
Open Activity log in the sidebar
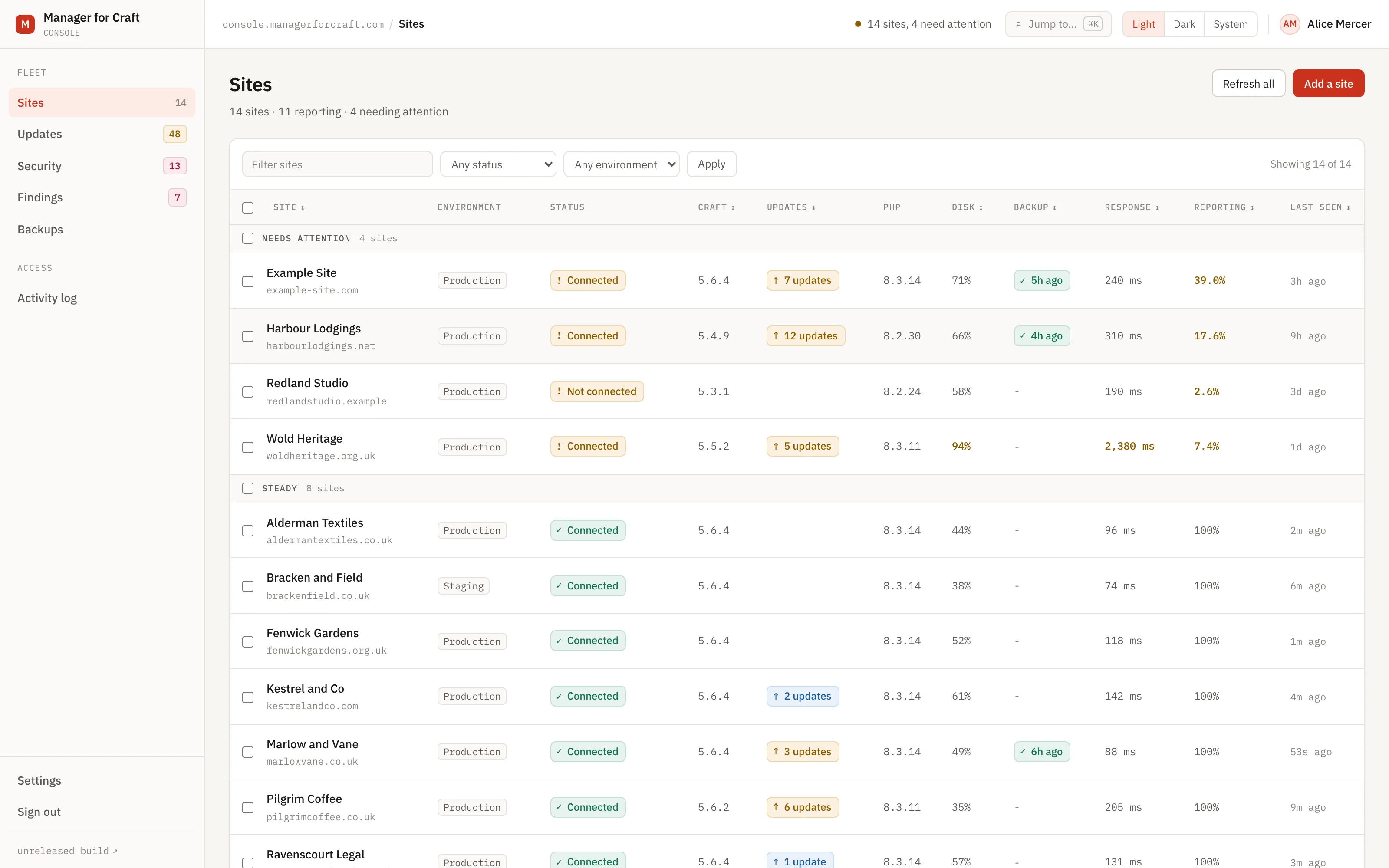coord(102,298)
